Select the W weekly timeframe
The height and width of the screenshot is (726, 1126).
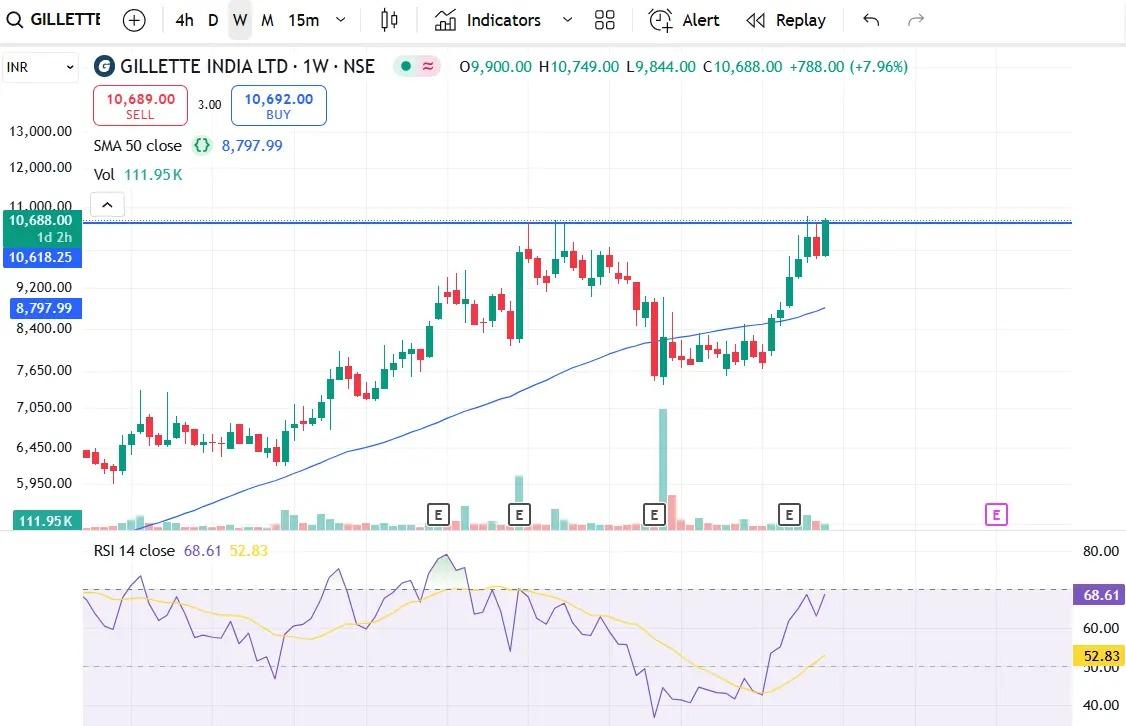(x=240, y=20)
